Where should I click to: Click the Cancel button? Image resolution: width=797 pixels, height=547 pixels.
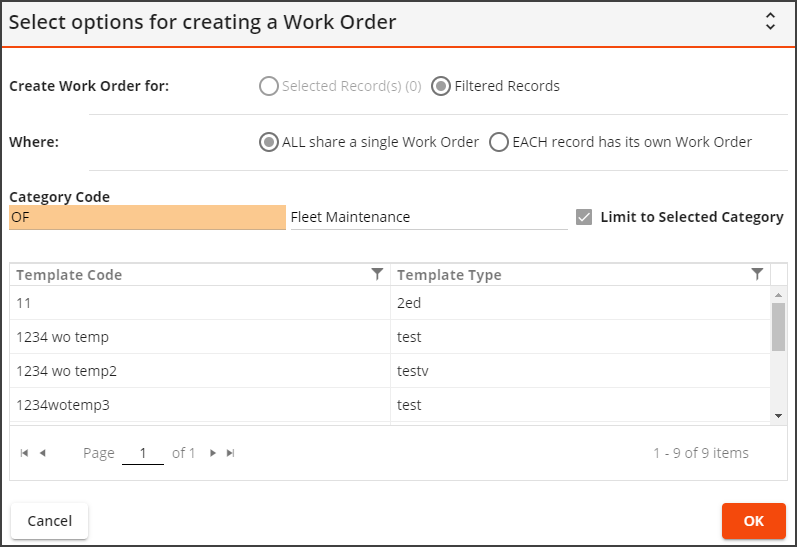point(49,521)
